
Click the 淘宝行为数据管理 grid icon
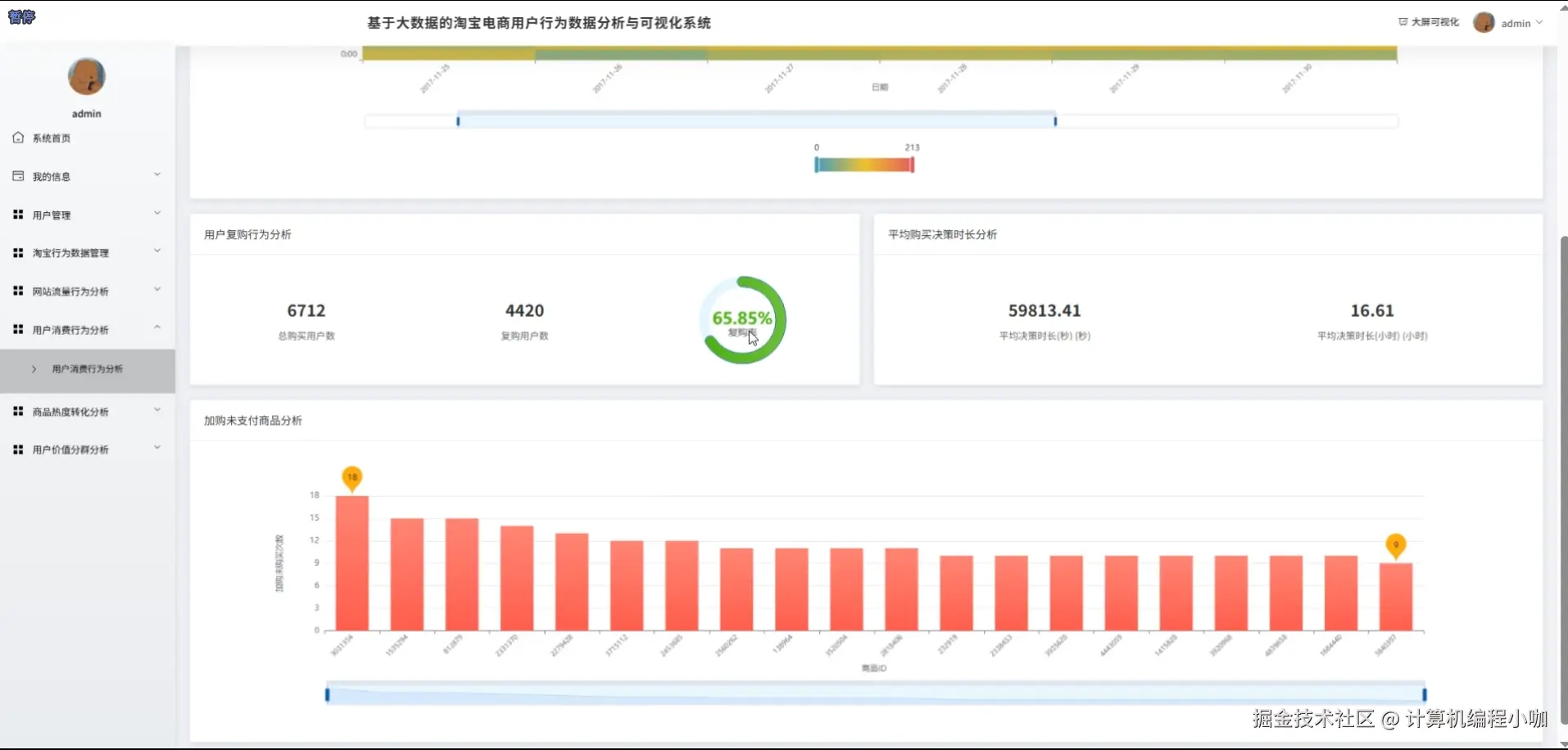click(17, 252)
